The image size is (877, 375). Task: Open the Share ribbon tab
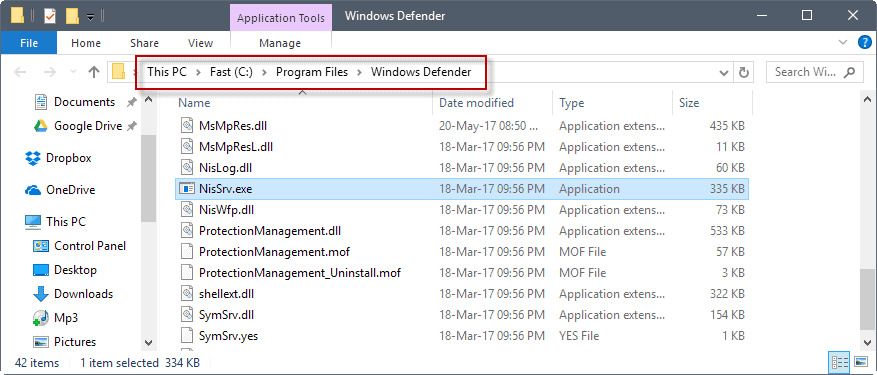[x=144, y=43]
